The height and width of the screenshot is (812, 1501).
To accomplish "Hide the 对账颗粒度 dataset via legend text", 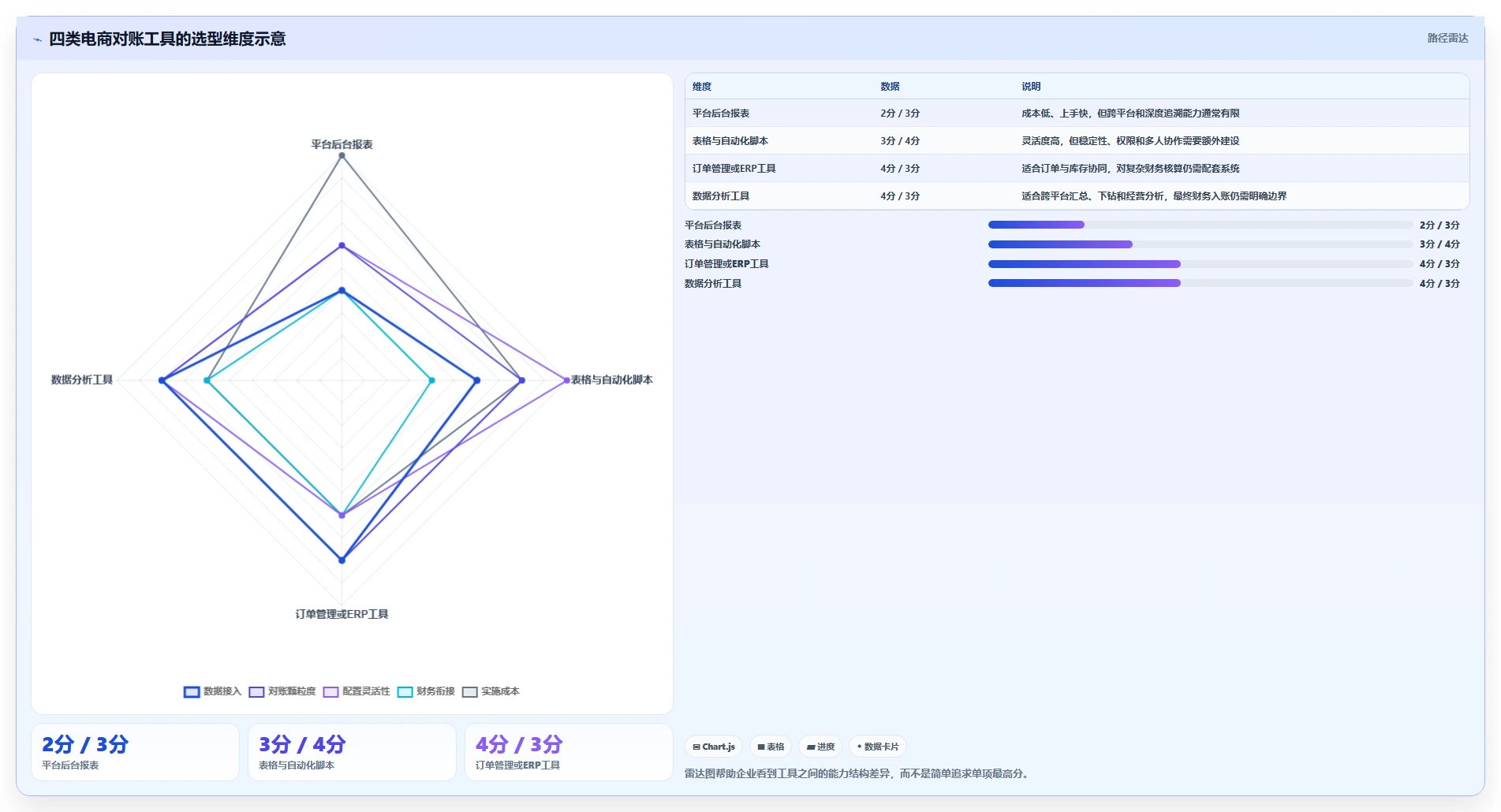I will [292, 691].
